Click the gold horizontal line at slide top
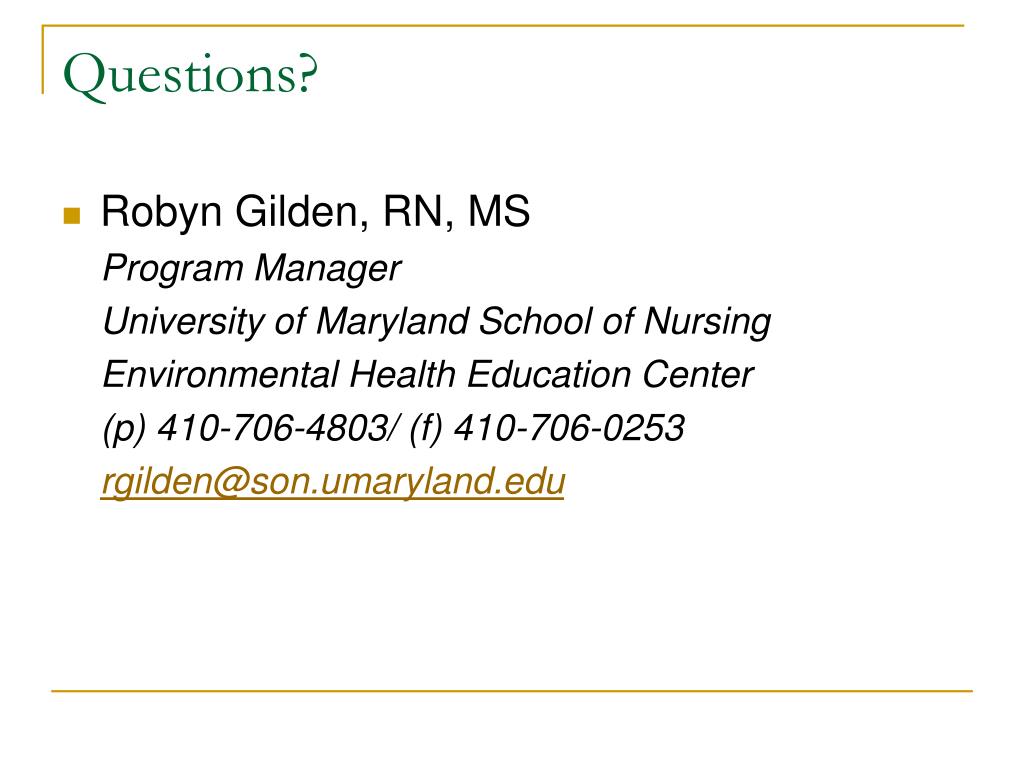Screen dimensions: 1024x768 (503, 25)
